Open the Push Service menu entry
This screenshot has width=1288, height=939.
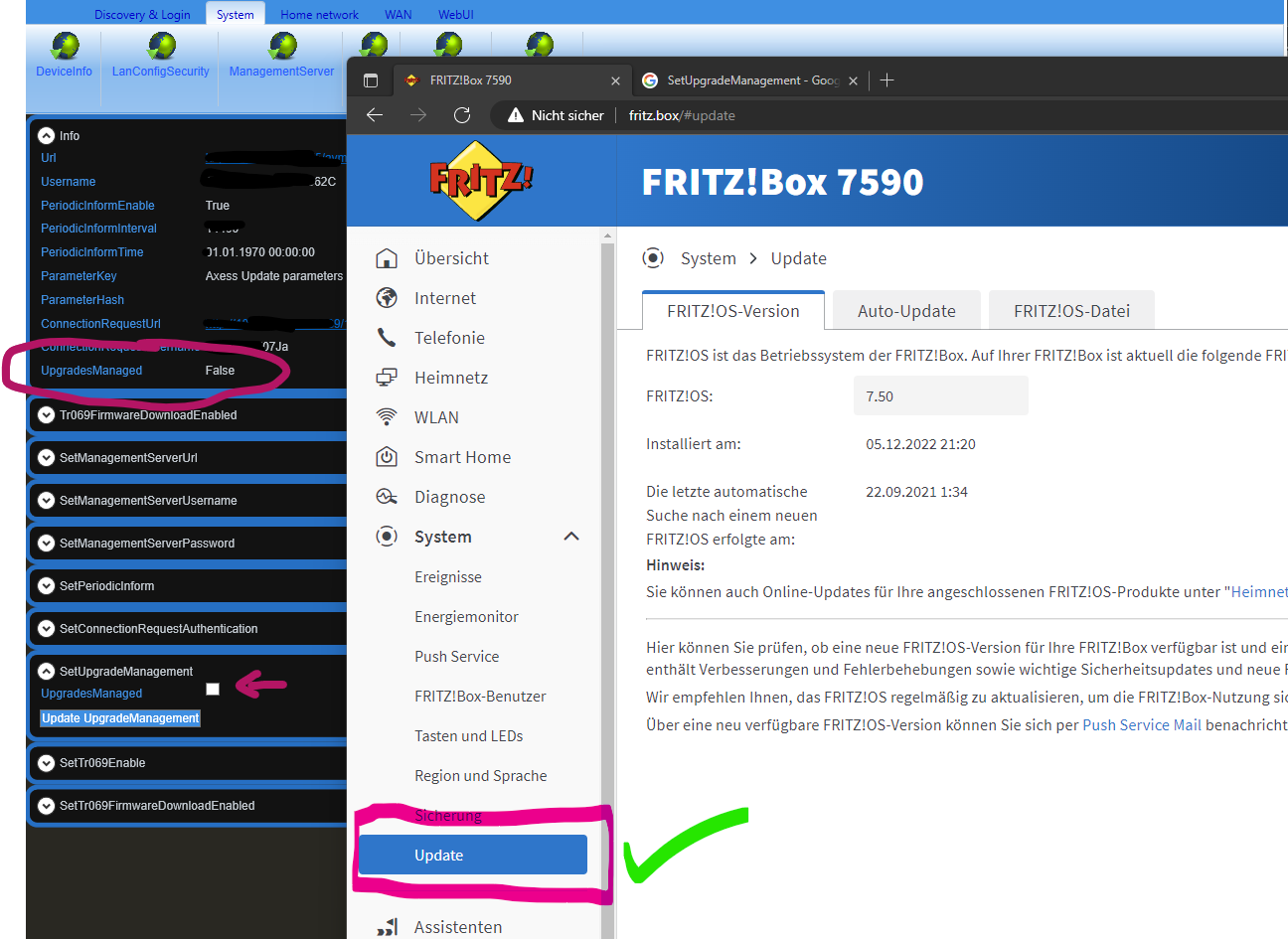(x=457, y=657)
